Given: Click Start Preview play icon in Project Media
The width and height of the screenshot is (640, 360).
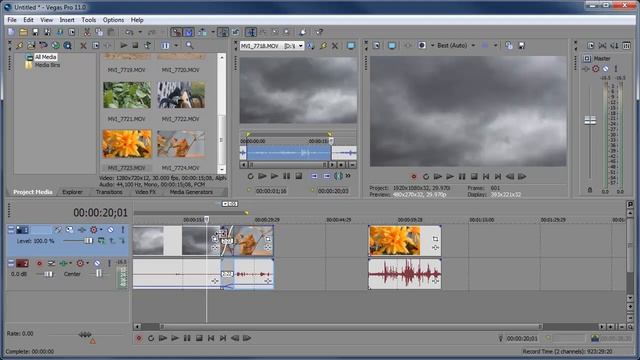Looking at the screenshot, I should (124, 45).
